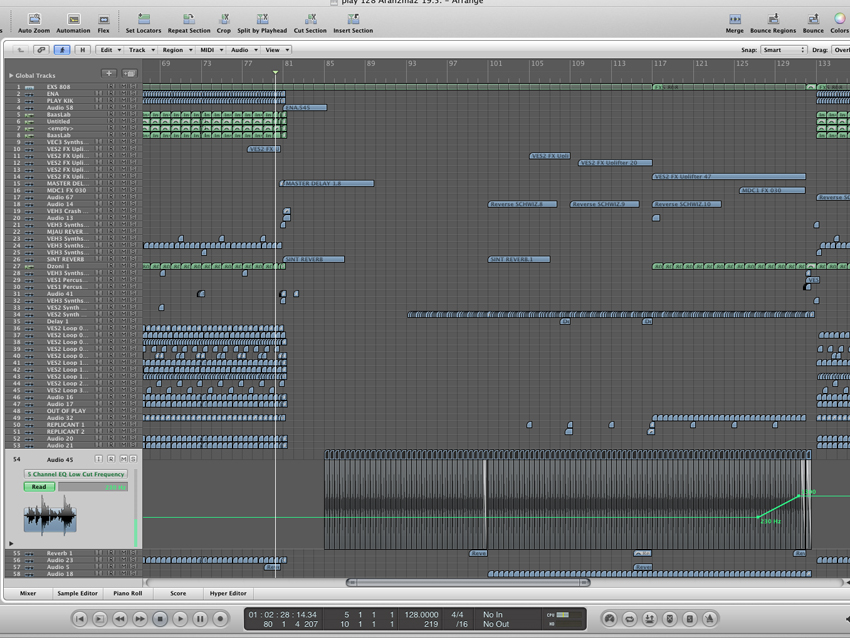Click the Set Locators toolbar icon
Screen dimensions: 850x638
pos(144,19)
